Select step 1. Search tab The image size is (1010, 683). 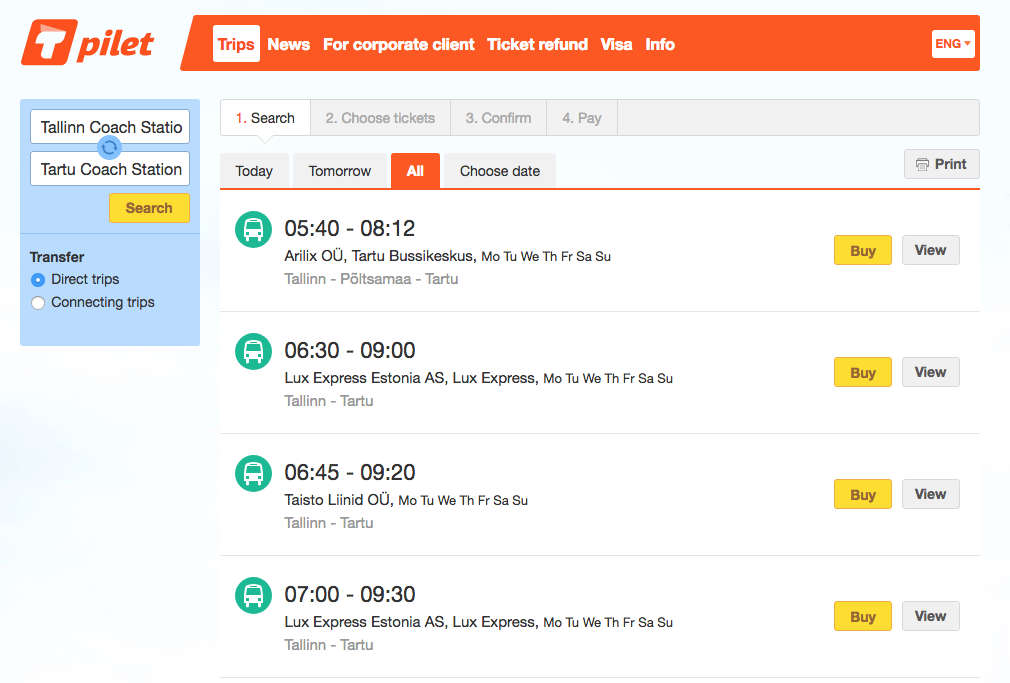265,118
